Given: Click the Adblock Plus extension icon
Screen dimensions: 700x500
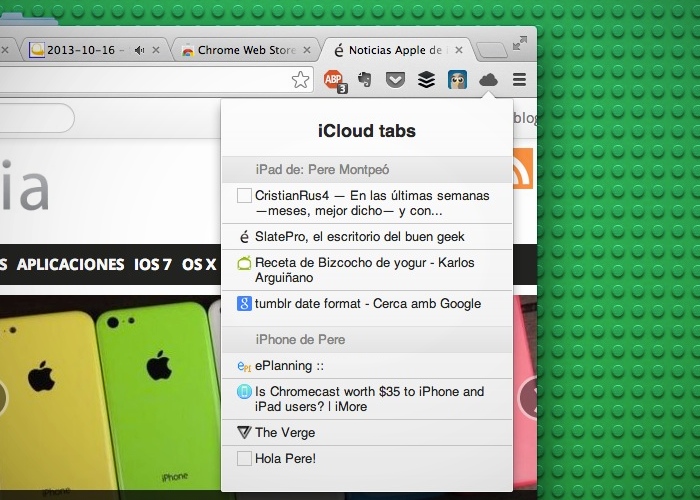Looking at the screenshot, I should tap(335, 81).
